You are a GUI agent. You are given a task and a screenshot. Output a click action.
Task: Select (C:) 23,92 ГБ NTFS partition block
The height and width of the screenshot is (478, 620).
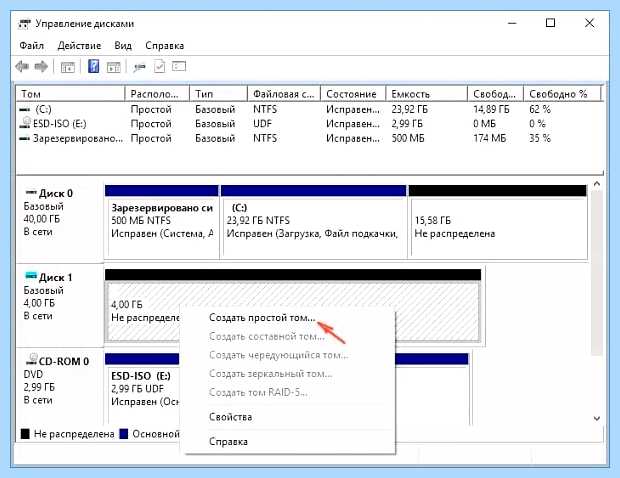click(x=314, y=222)
